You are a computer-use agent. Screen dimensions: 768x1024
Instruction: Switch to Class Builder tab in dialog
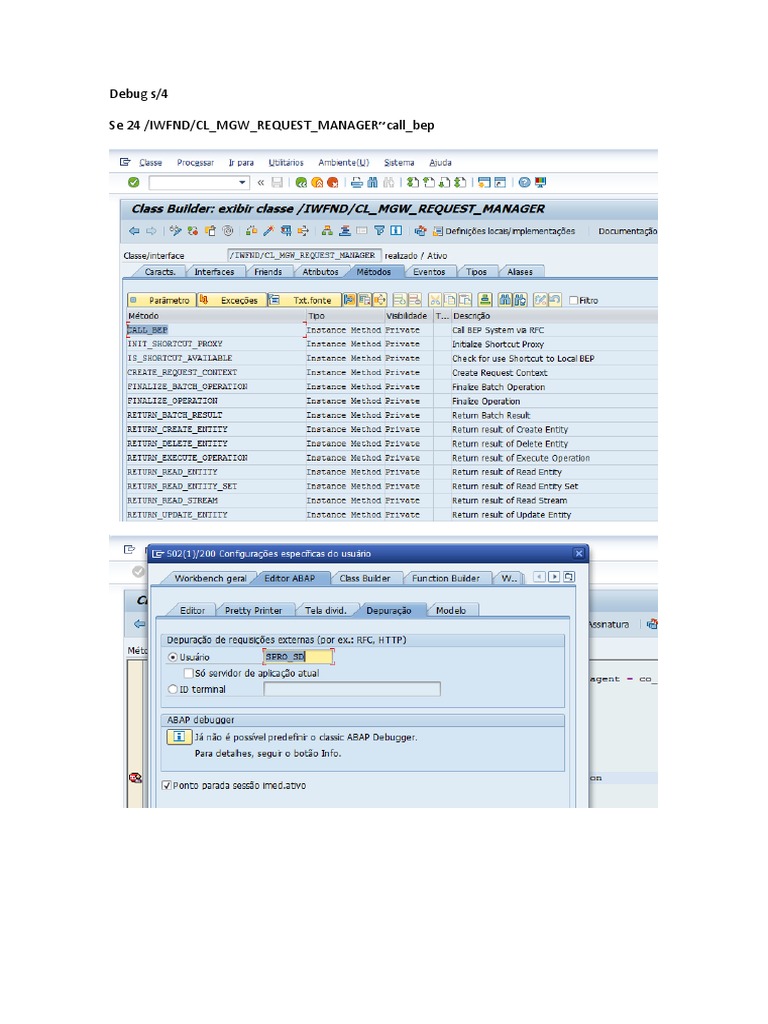[x=364, y=578]
